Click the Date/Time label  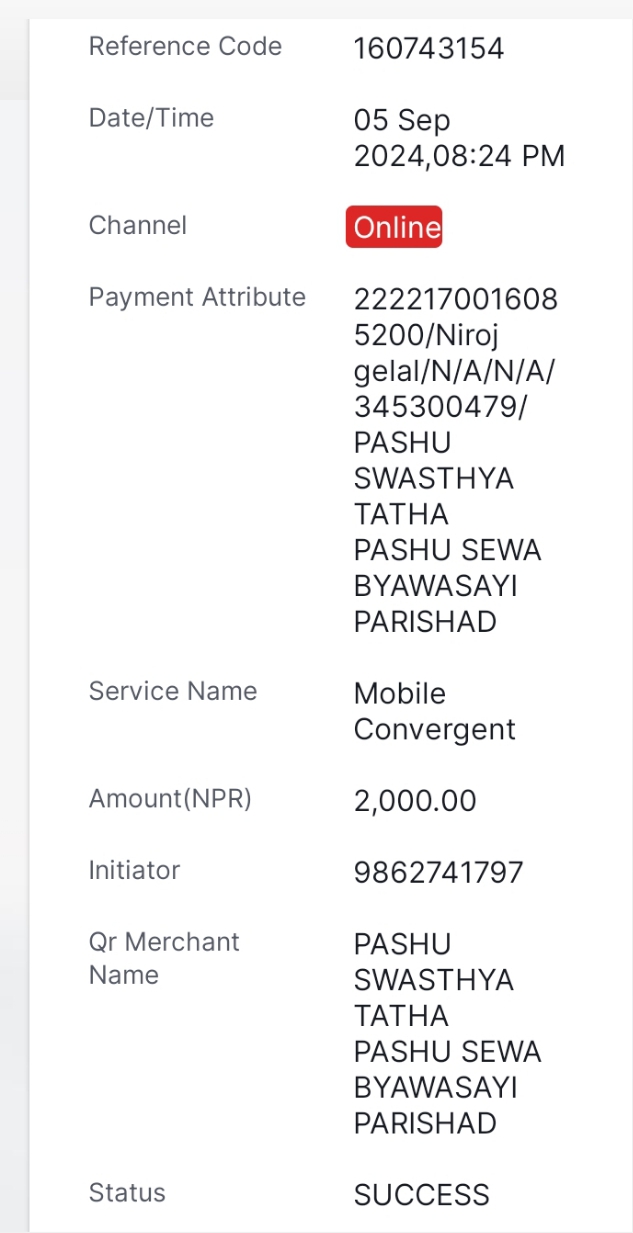point(151,118)
